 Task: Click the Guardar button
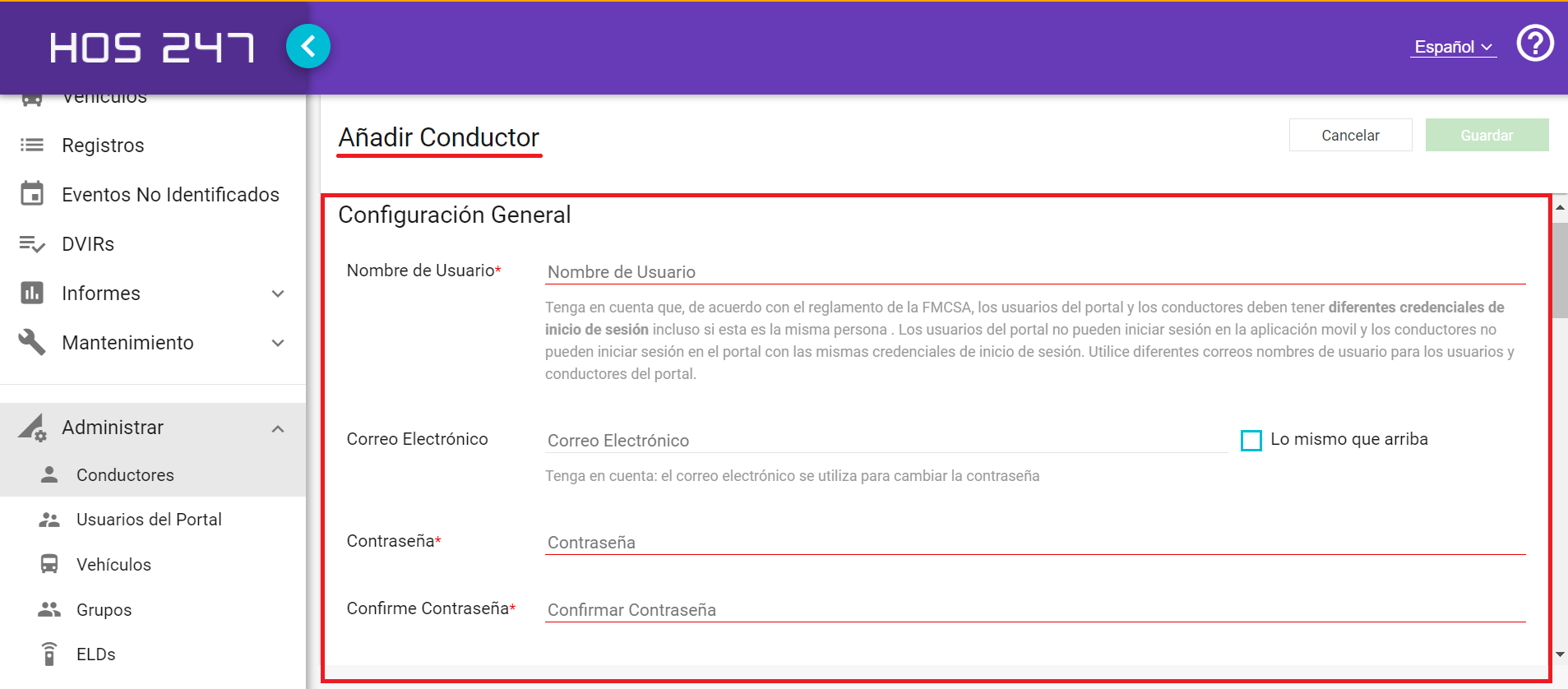(1487, 135)
